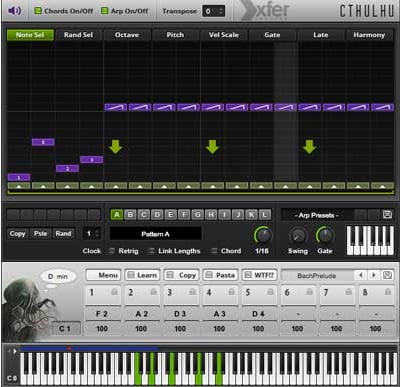Select pattern slot C
This screenshot has height=387, width=400.
click(x=144, y=215)
